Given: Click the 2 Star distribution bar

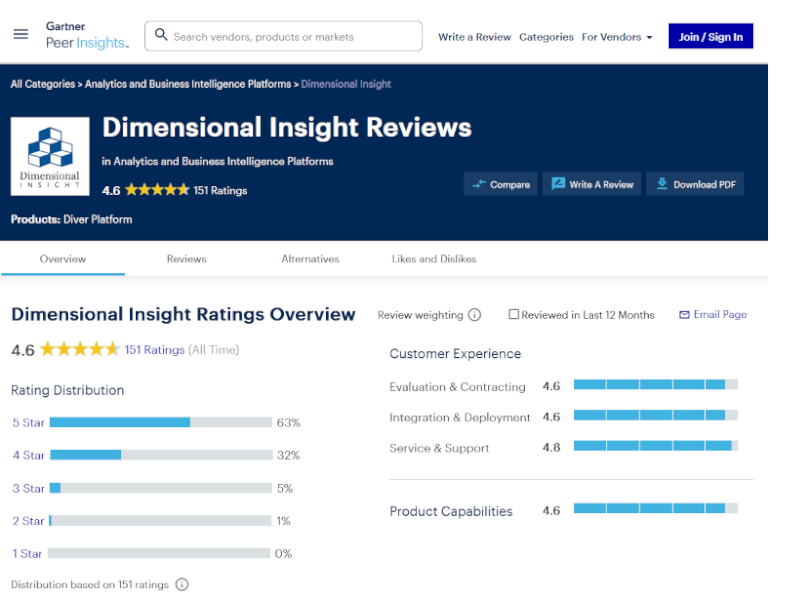Looking at the screenshot, I should click(161, 521).
